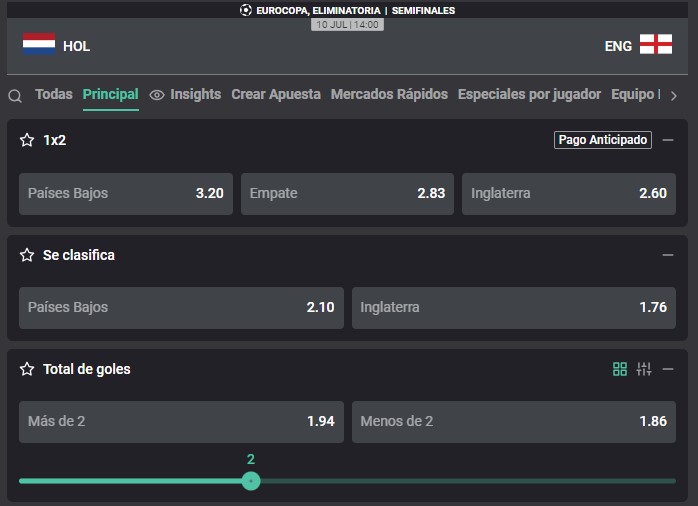Click the England flag icon
The width and height of the screenshot is (698, 506).
[656, 44]
